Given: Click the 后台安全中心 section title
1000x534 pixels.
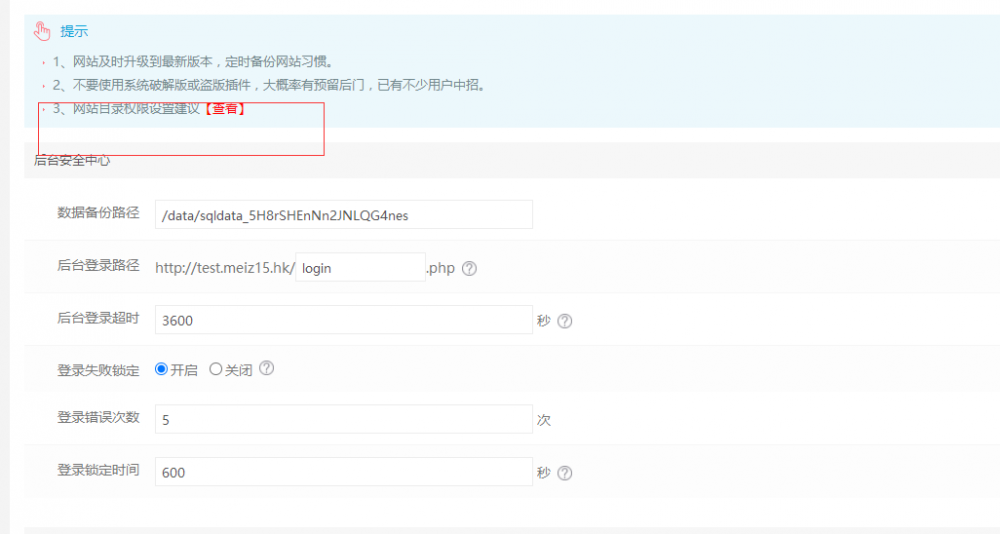Looking at the screenshot, I should point(72,161).
